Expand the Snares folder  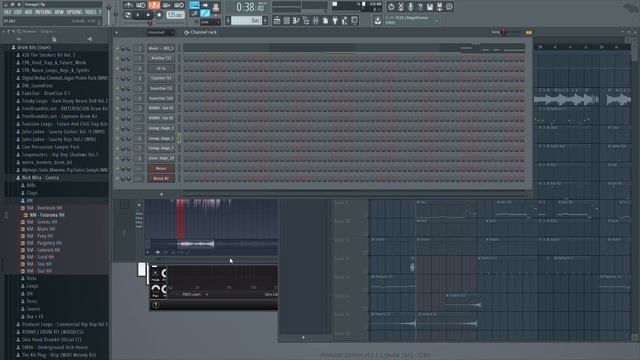pos(33,309)
